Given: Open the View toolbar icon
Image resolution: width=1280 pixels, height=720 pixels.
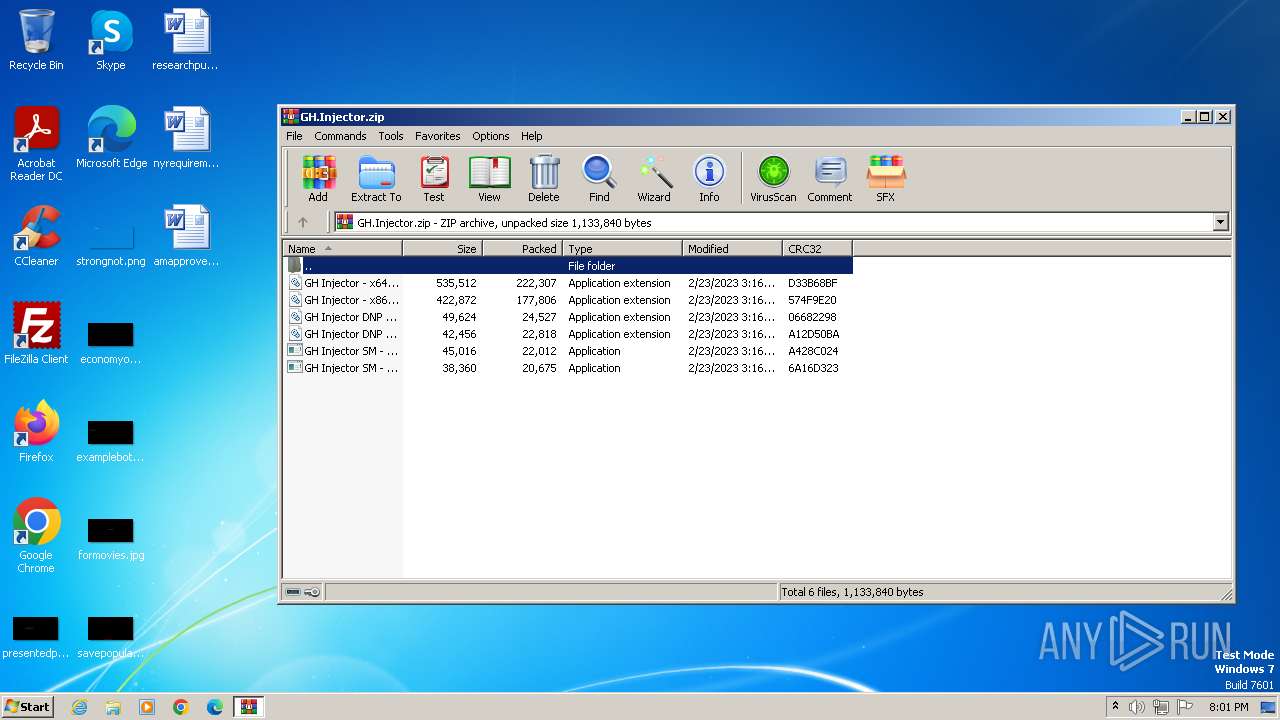Looking at the screenshot, I should click(x=489, y=179).
